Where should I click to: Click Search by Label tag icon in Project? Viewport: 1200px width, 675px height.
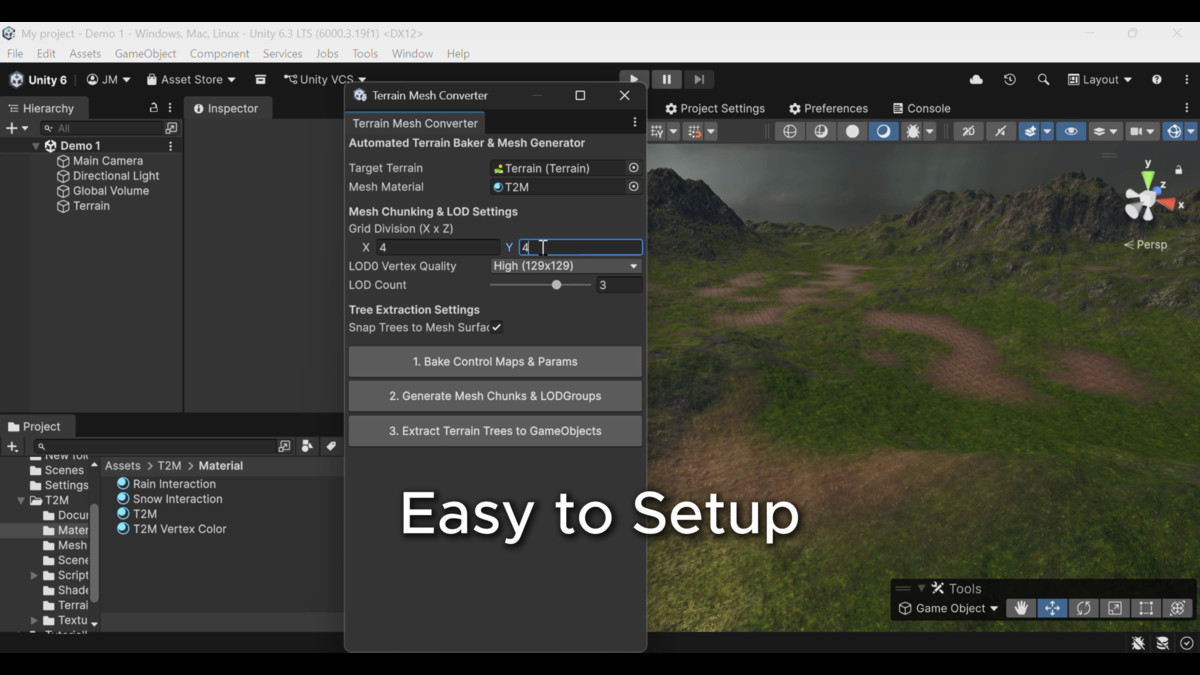coord(330,446)
